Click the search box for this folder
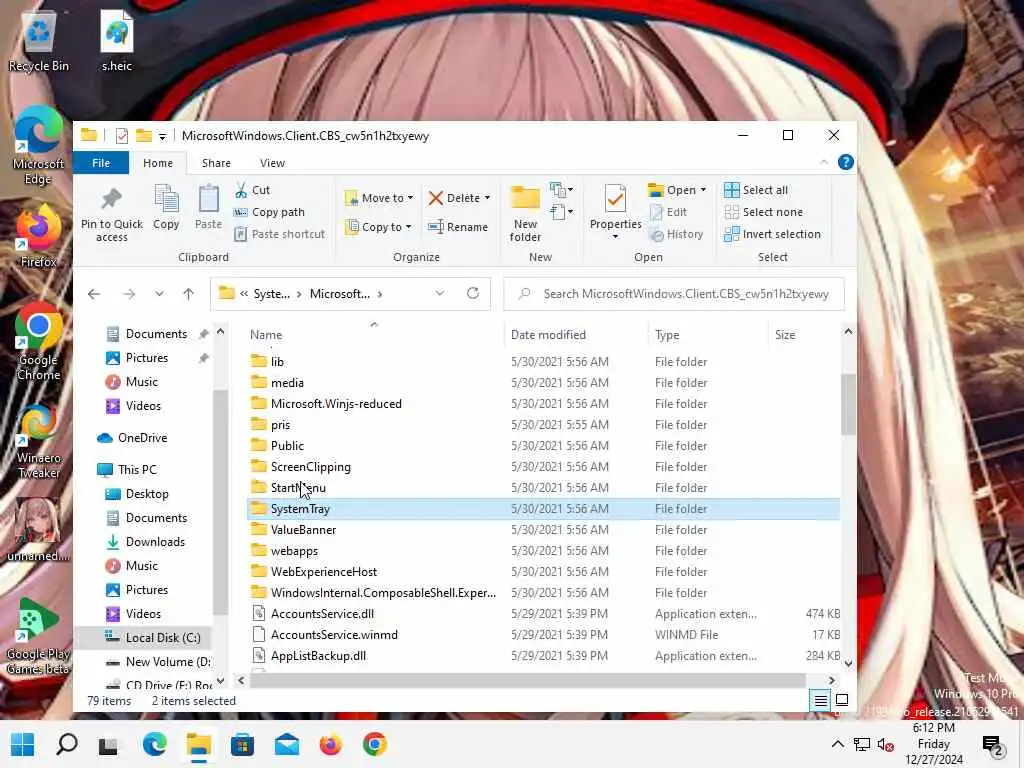 tap(674, 294)
